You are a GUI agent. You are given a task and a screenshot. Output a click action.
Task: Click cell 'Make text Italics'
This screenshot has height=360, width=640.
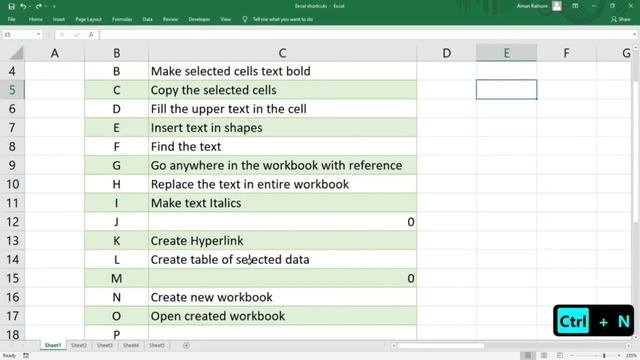pos(282,203)
